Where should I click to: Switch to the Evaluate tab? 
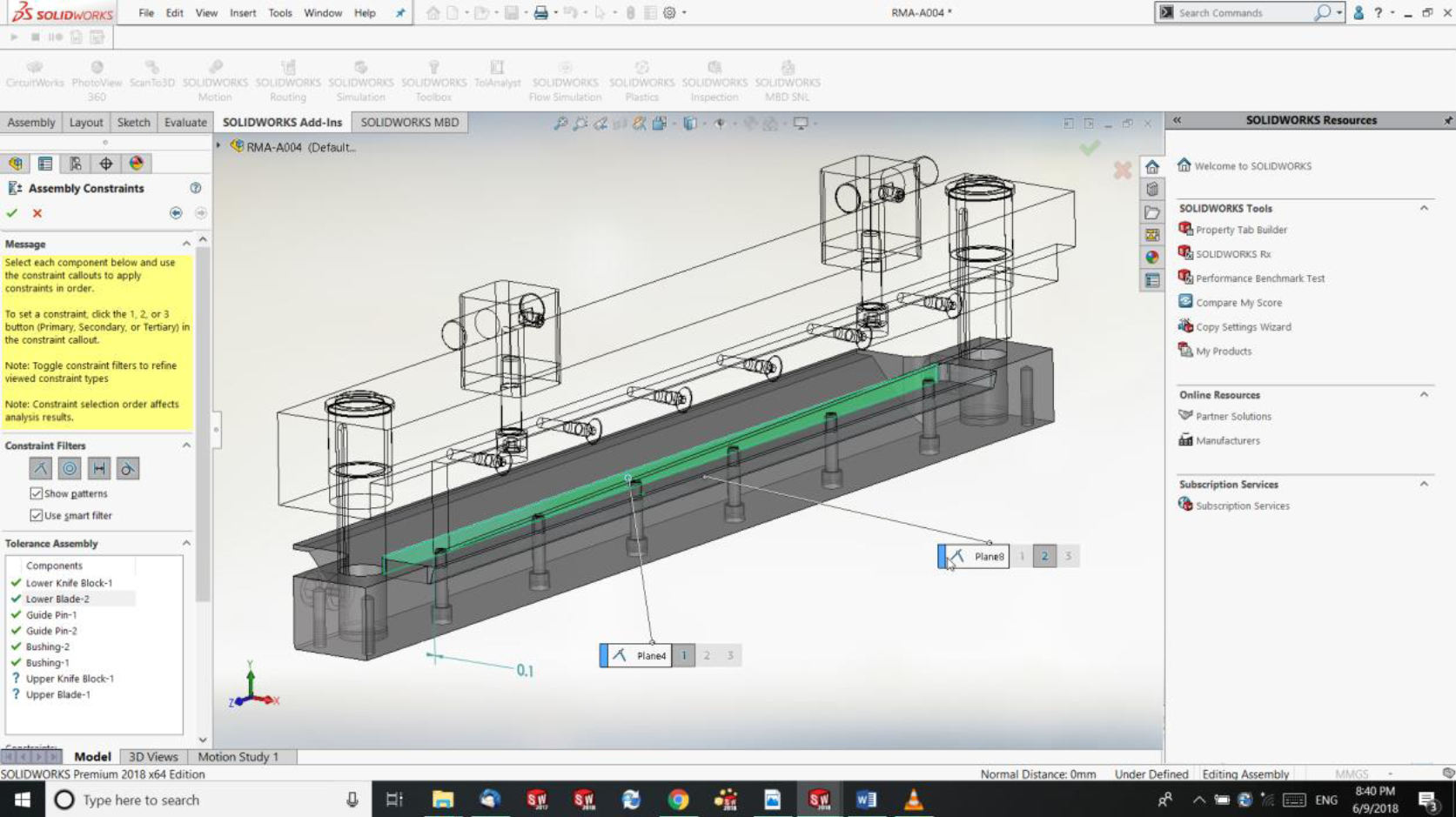pyautogui.click(x=184, y=122)
